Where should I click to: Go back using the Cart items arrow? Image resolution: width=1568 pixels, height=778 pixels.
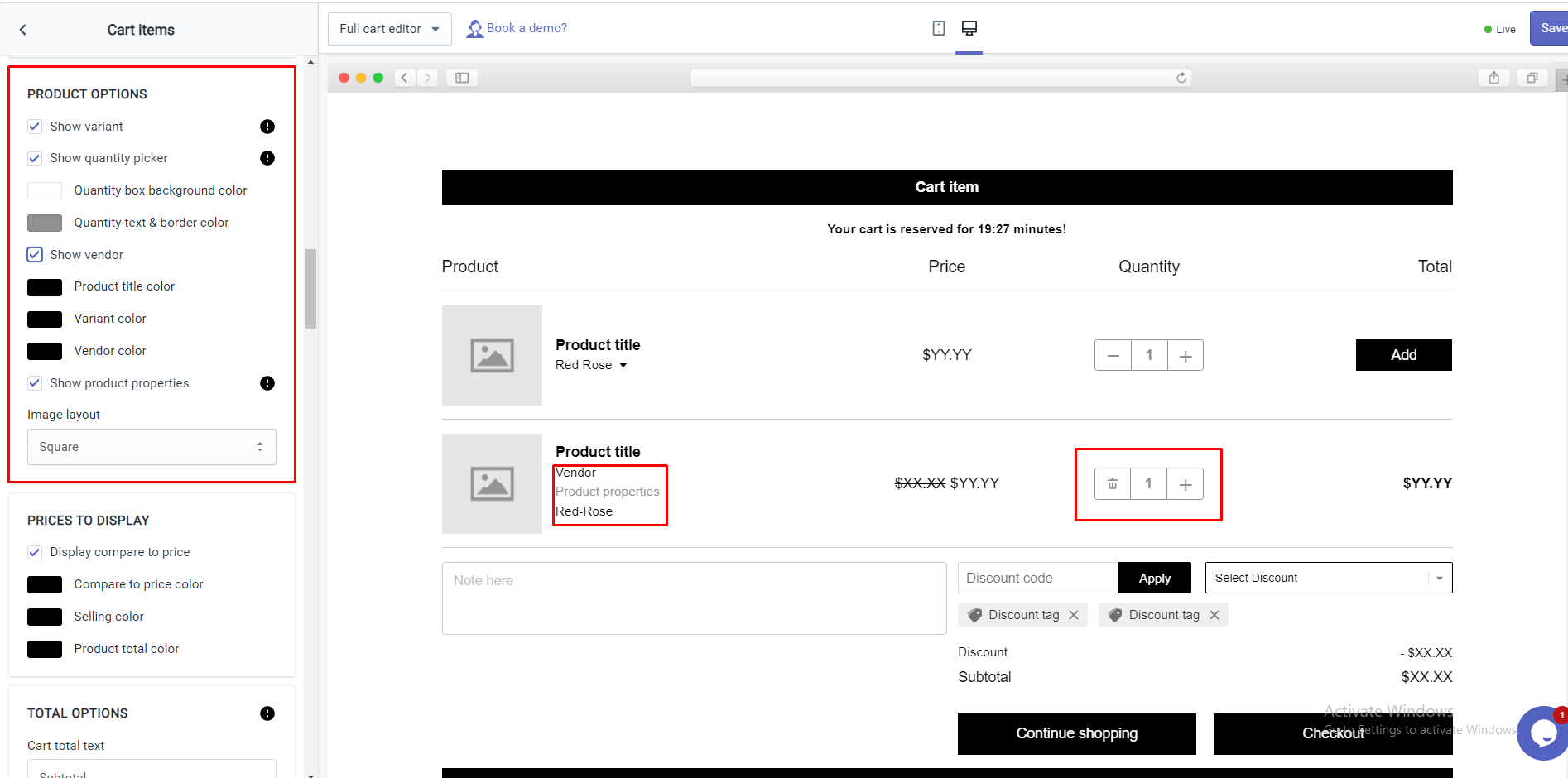click(x=23, y=30)
